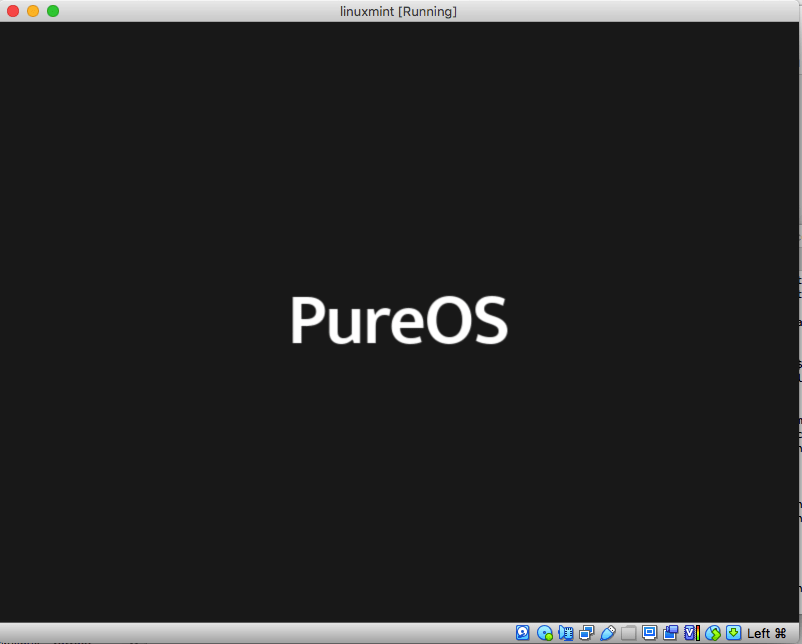This screenshot has height=644, width=802.
Task: Open the optical disk status icon
Action: (x=544, y=633)
